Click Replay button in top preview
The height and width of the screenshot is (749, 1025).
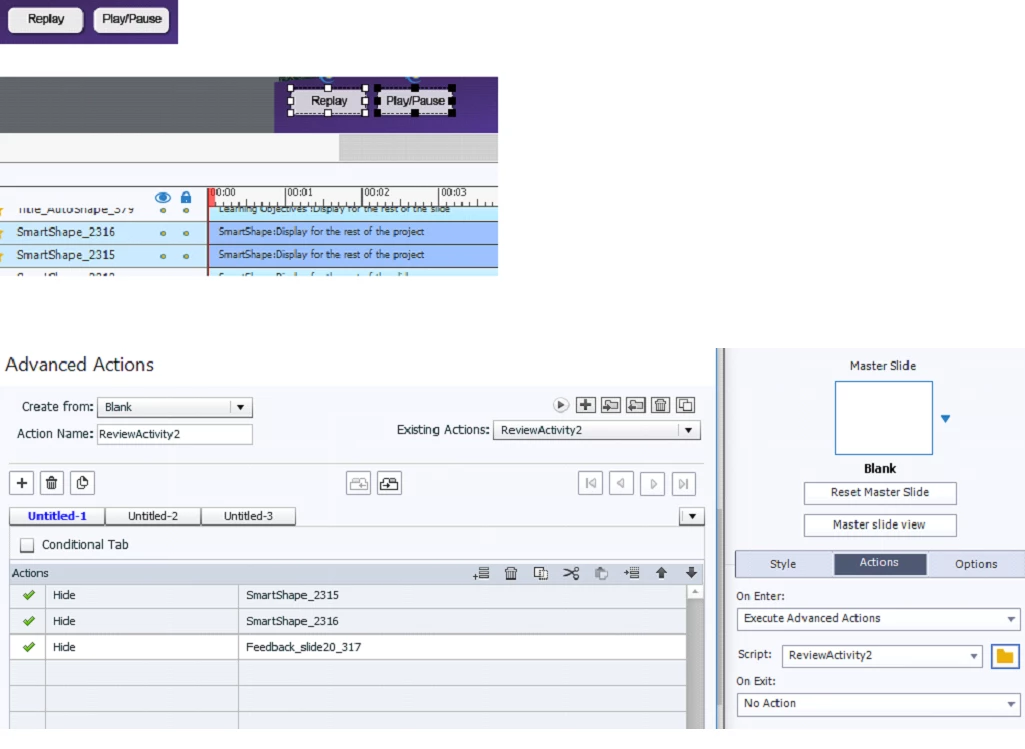tap(46, 19)
